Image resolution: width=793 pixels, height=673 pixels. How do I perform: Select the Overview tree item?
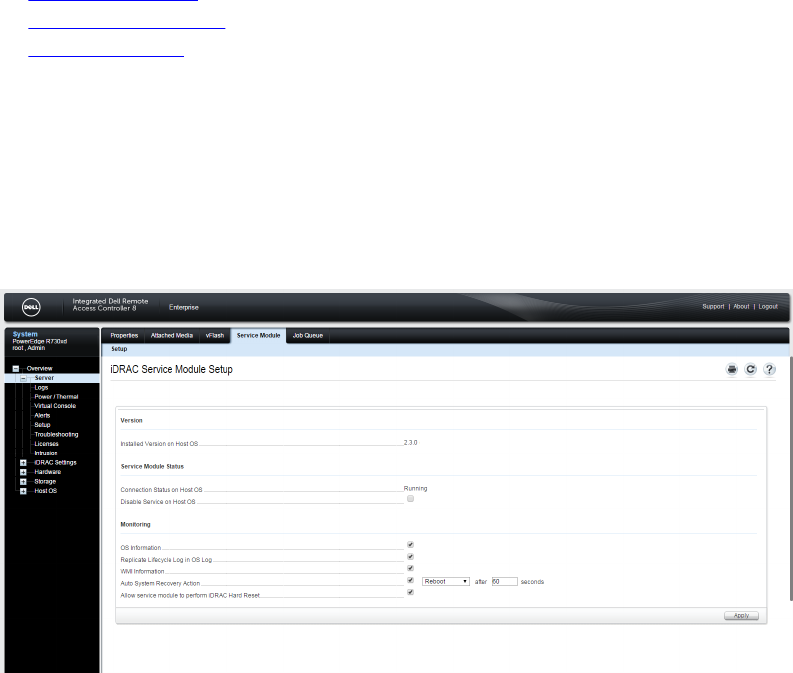tap(39, 369)
